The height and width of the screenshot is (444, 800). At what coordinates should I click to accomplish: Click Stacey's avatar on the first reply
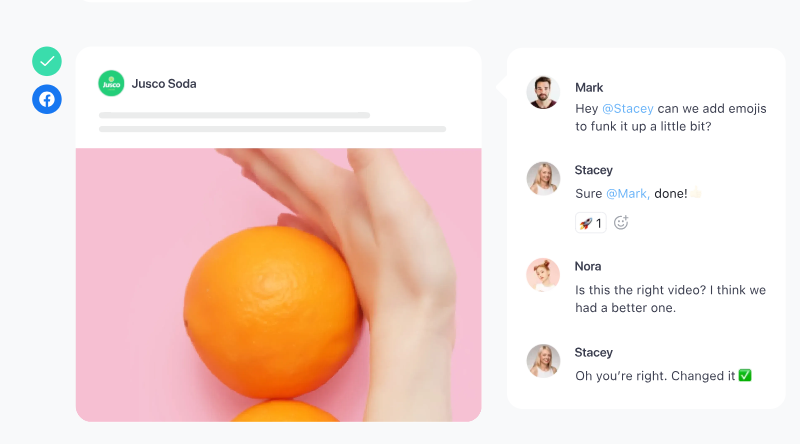tap(543, 179)
